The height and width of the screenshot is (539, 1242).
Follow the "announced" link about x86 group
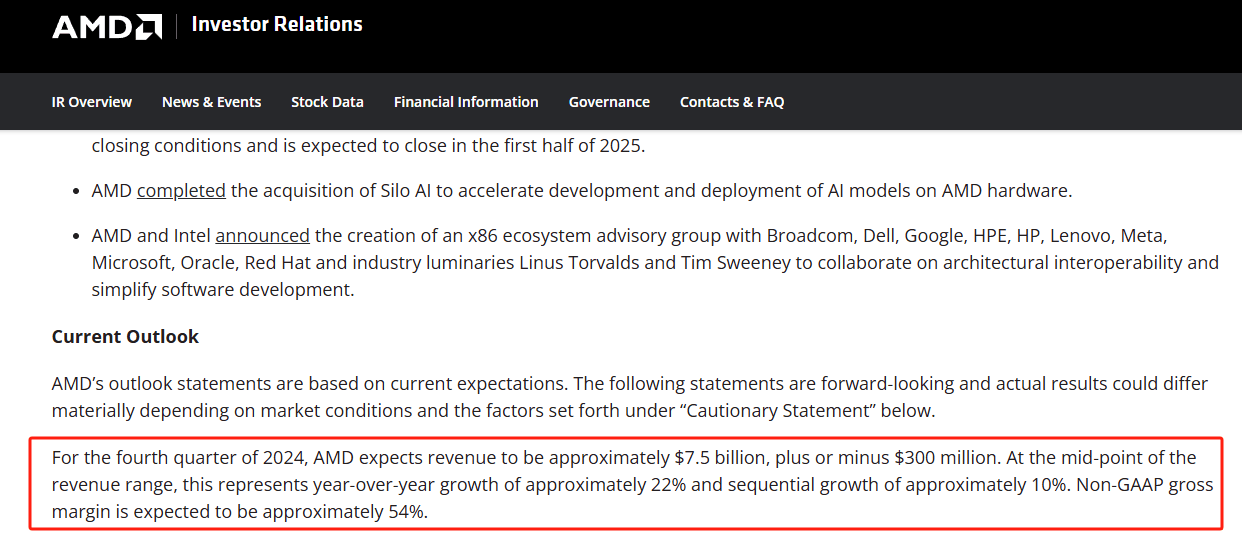coord(263,236)
